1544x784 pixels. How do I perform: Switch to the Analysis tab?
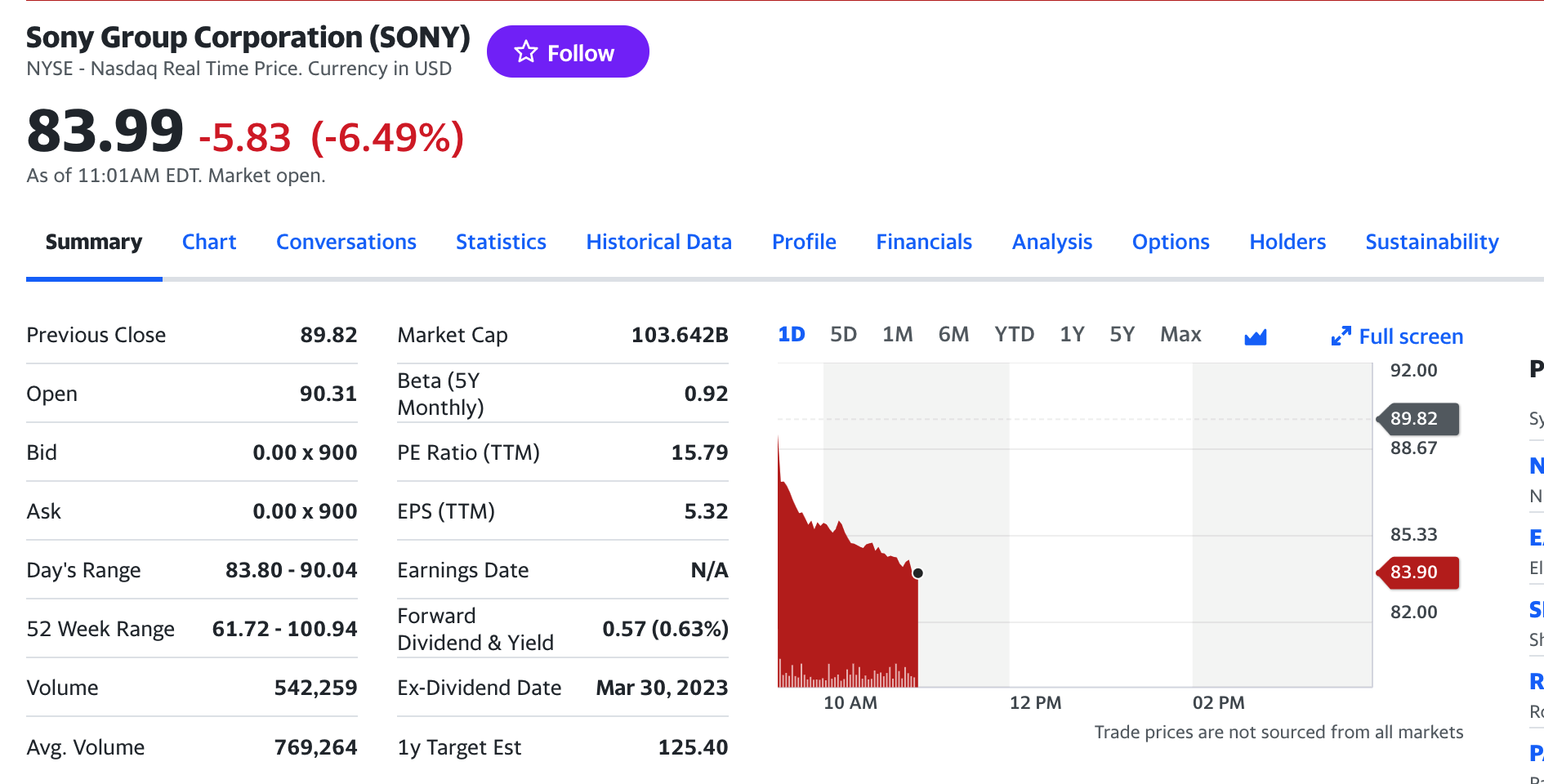1052,242
